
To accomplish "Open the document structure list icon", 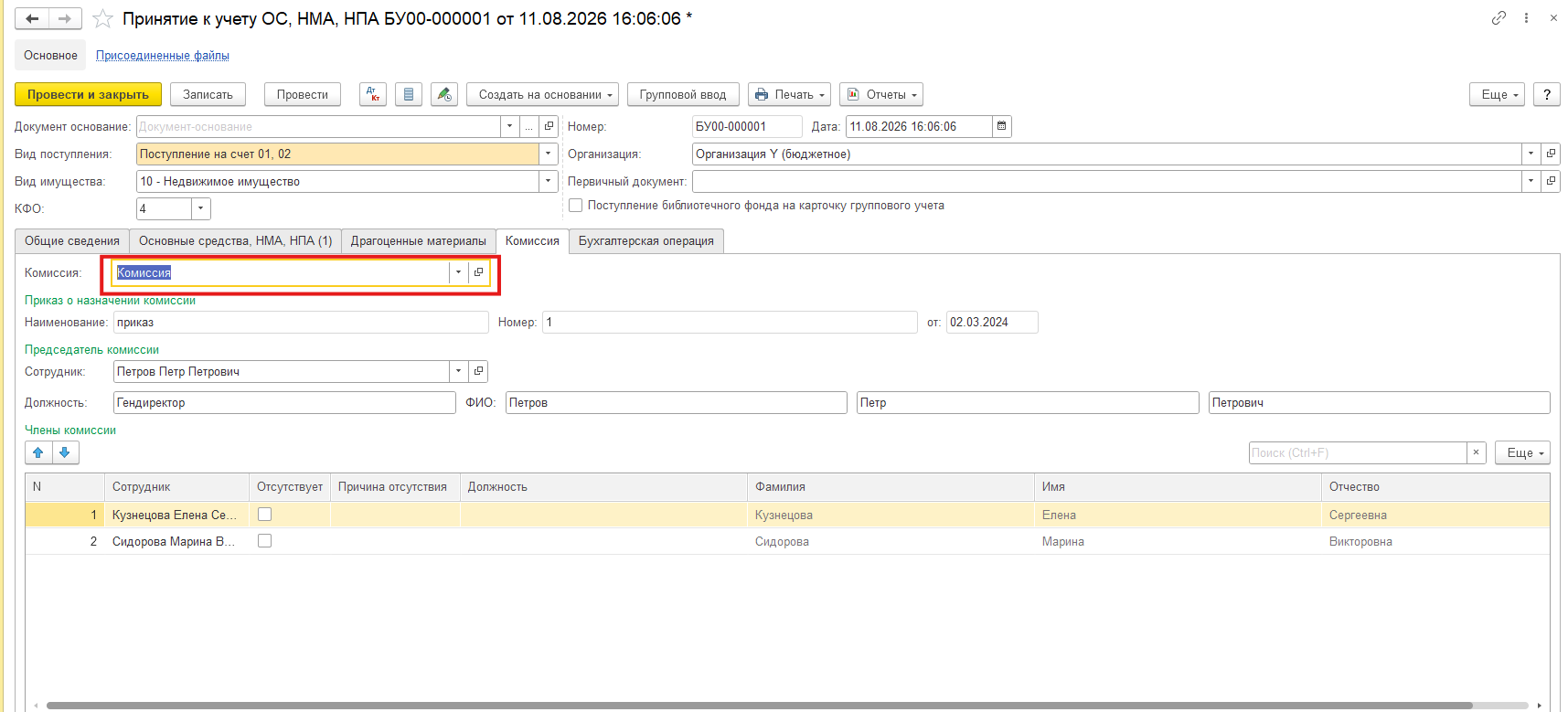I will (409, 94).
